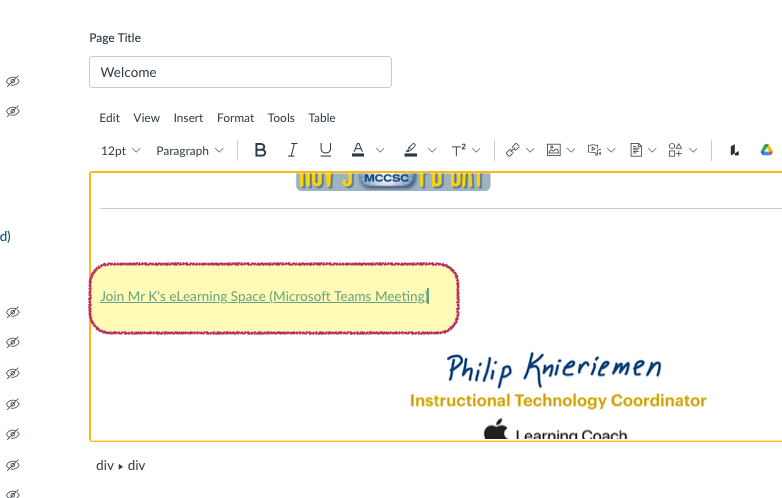Screen dimensions: 782x498
Task: Toggle the eye icon left of the Teams link
Action: click(12, 312)
